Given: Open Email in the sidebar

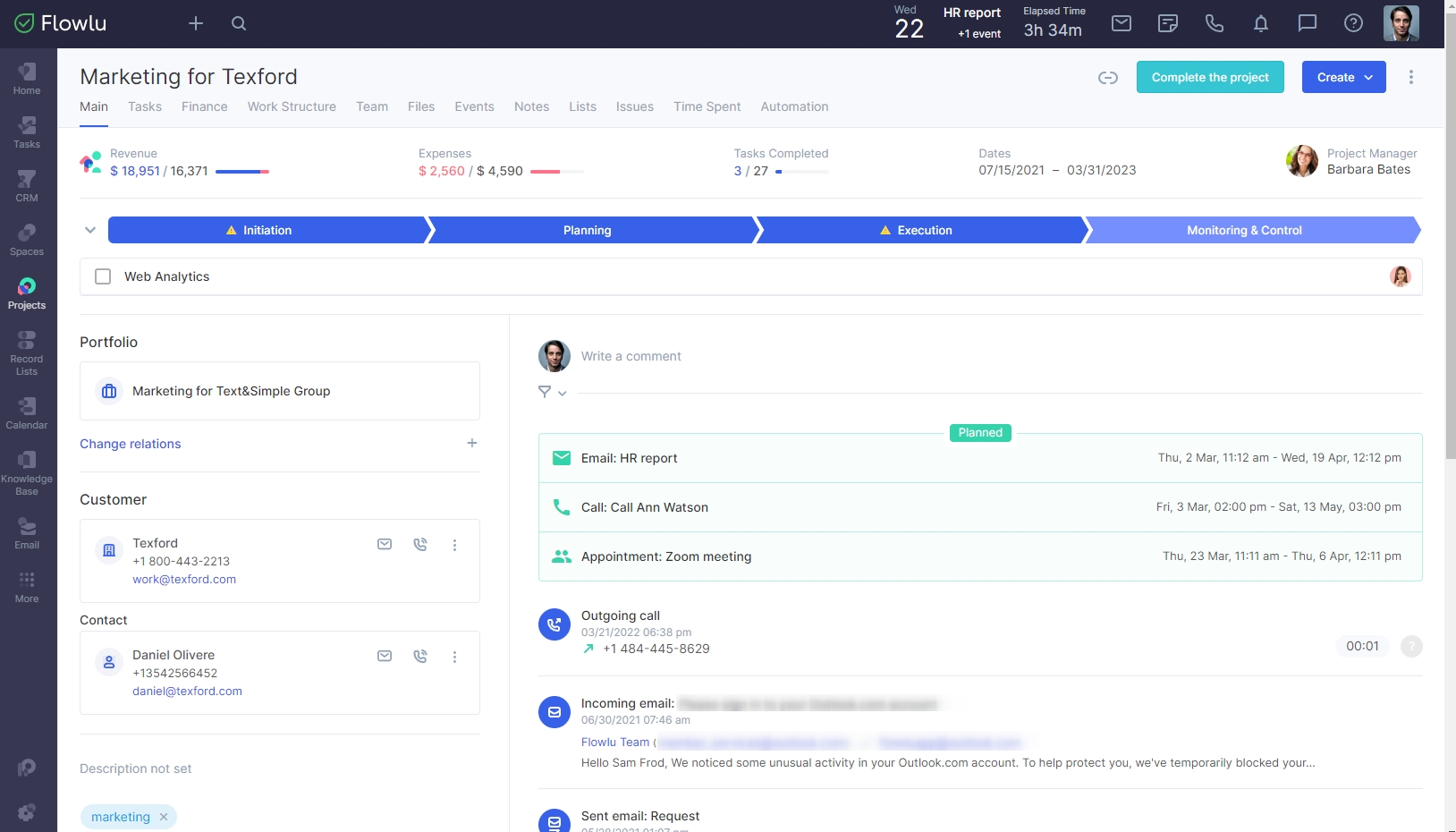Looking at the screenshot, I should pyautogui.click(x=27, y=533).
